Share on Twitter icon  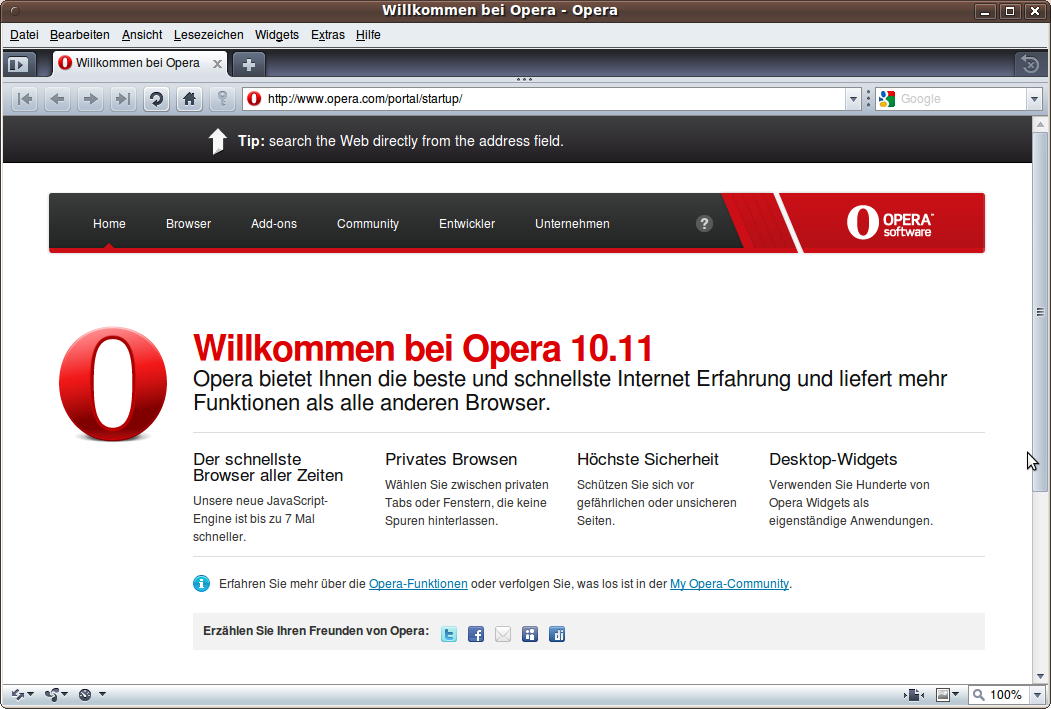click(449, 634)
